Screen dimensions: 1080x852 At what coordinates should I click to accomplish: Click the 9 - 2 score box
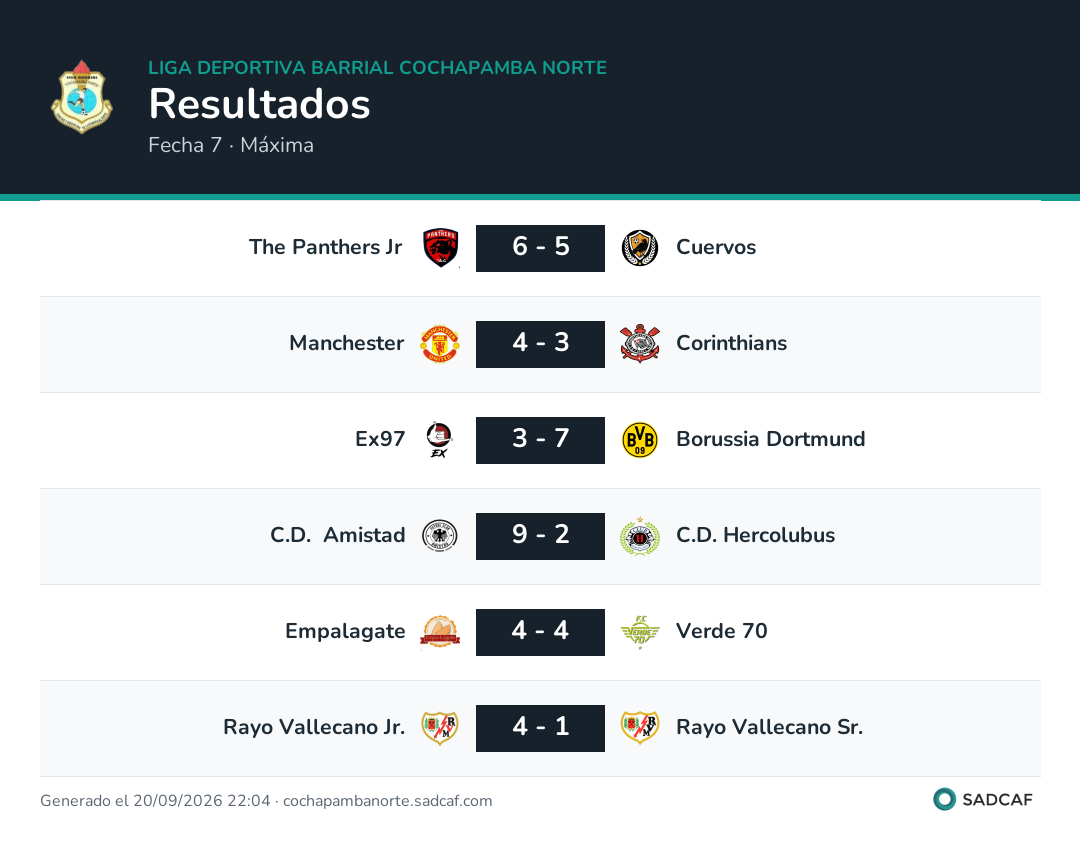tap(541, 536)
